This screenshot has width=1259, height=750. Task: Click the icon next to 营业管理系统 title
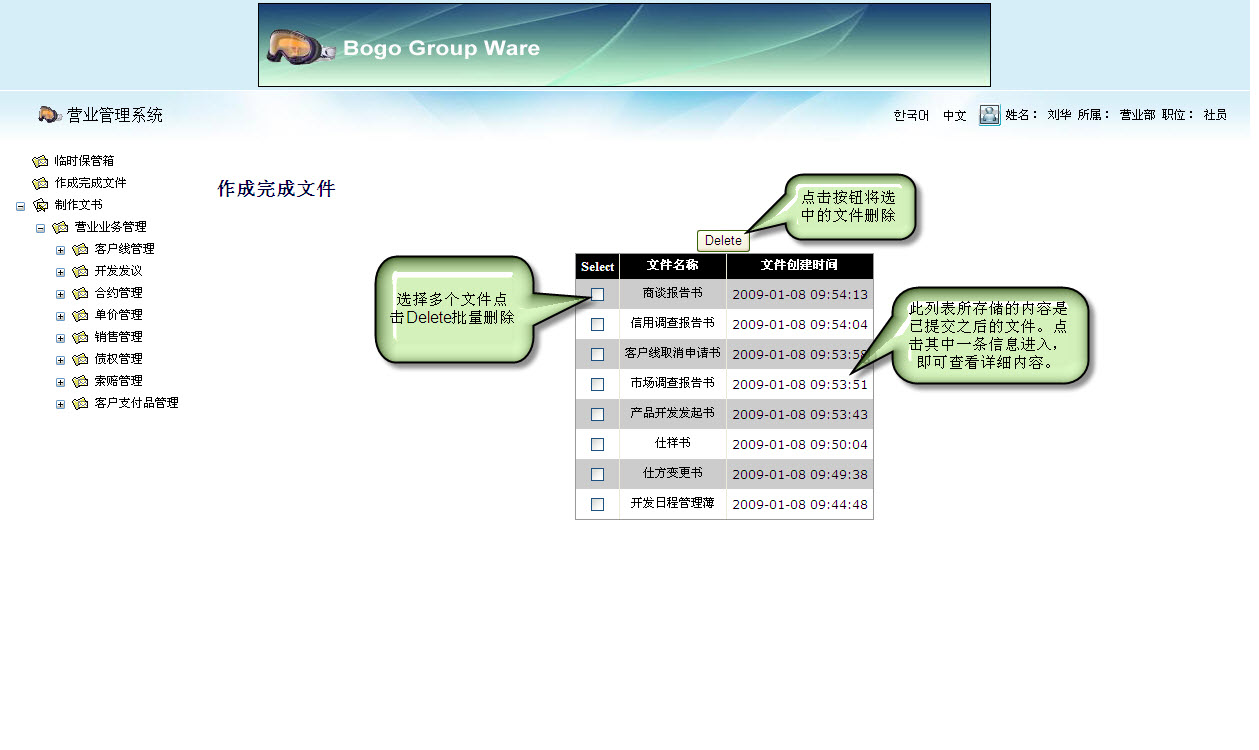pyautogui.click(x=50, y=115)
